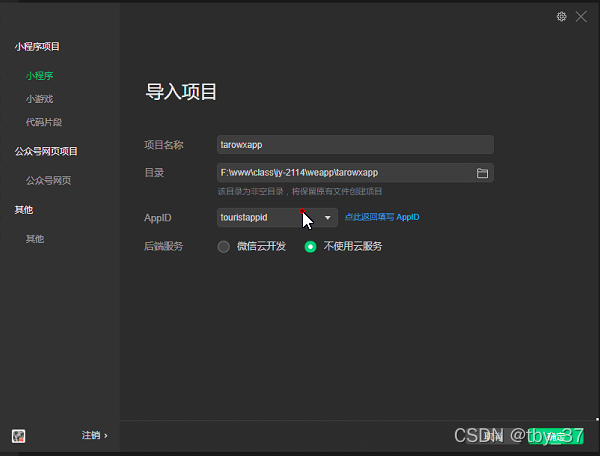Click the 导入项目 heading
This screenshot has width=600, height=456.
pyautogui.click(x=181, y=92)
